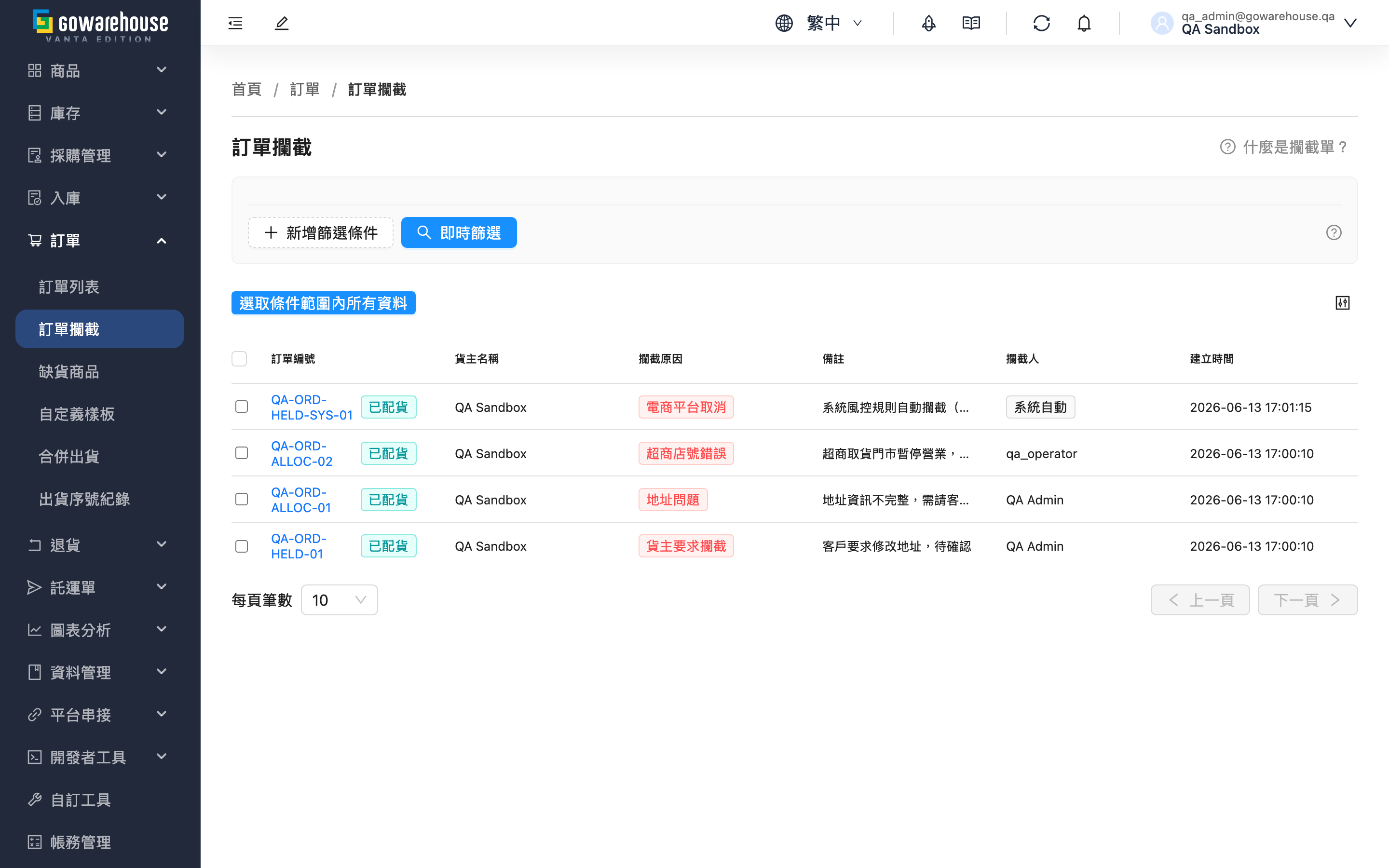Open order link QA-ORD-HELD-01
1389x868 pixels.
299,546
